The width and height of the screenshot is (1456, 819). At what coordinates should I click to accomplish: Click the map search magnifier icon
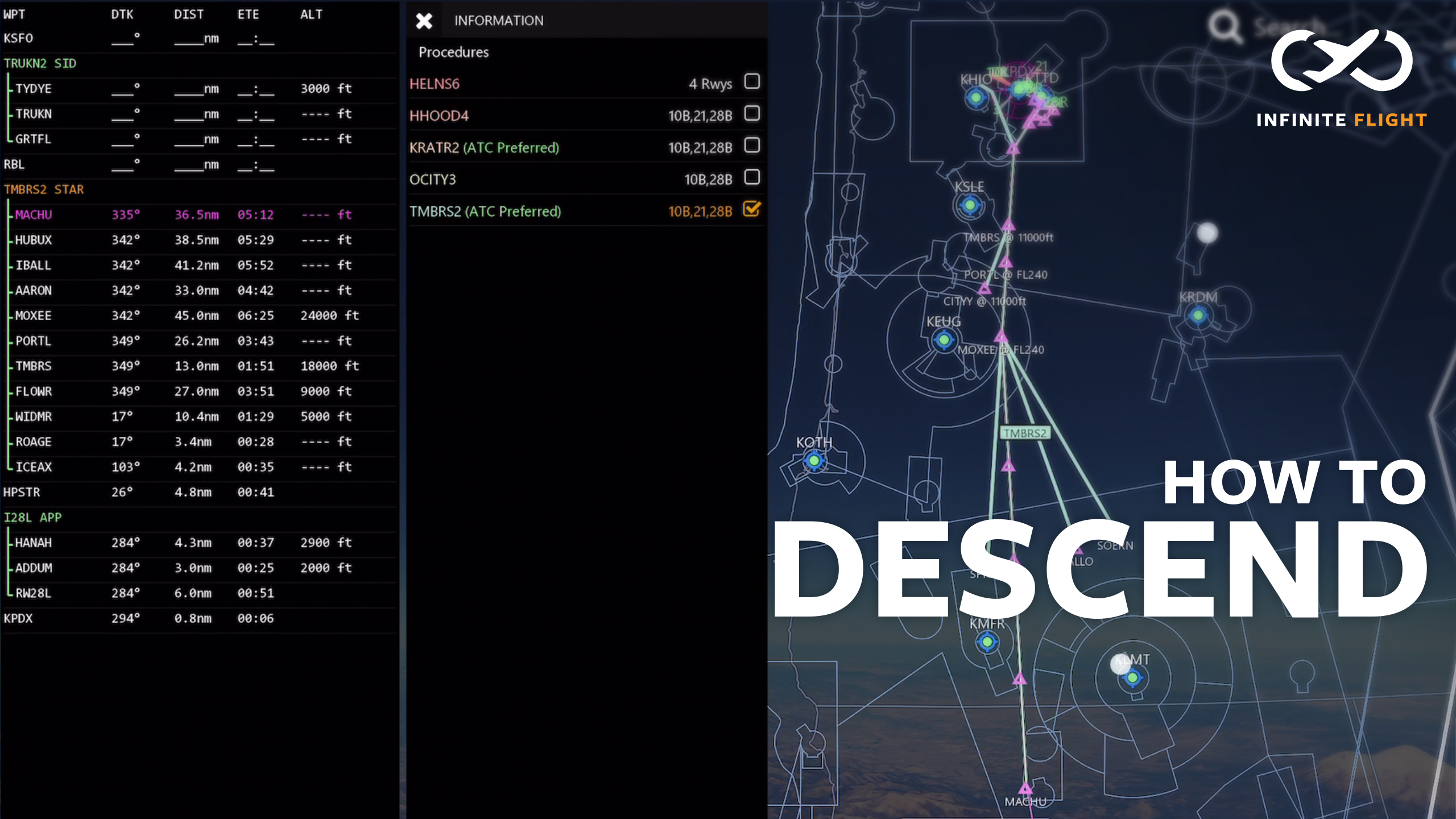click(1225, 27)
